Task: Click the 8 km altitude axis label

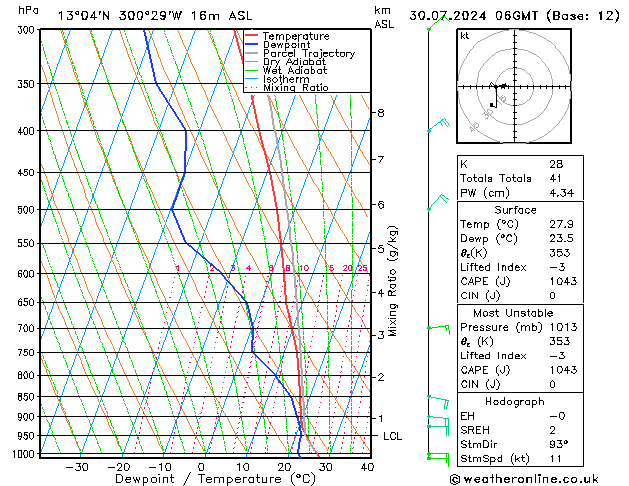Action: click(x=381, y=113)
